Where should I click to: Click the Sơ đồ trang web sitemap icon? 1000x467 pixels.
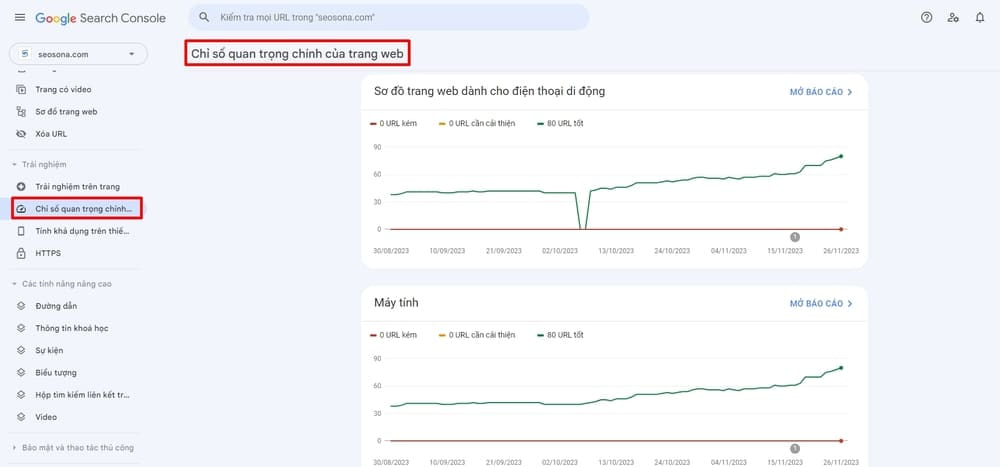pyautogui.click(x=21, y=112)
